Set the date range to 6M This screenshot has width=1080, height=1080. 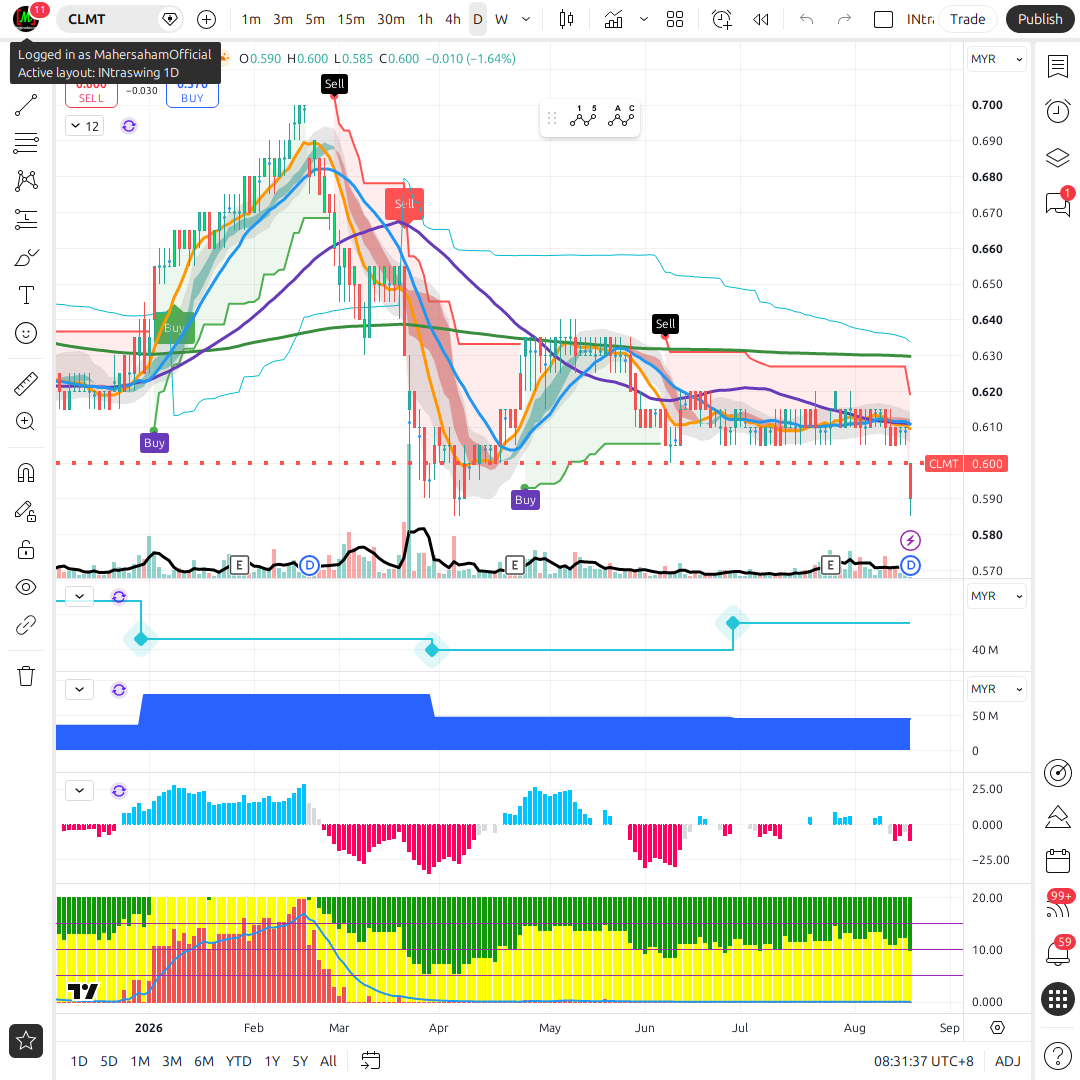coord(204,1061)
